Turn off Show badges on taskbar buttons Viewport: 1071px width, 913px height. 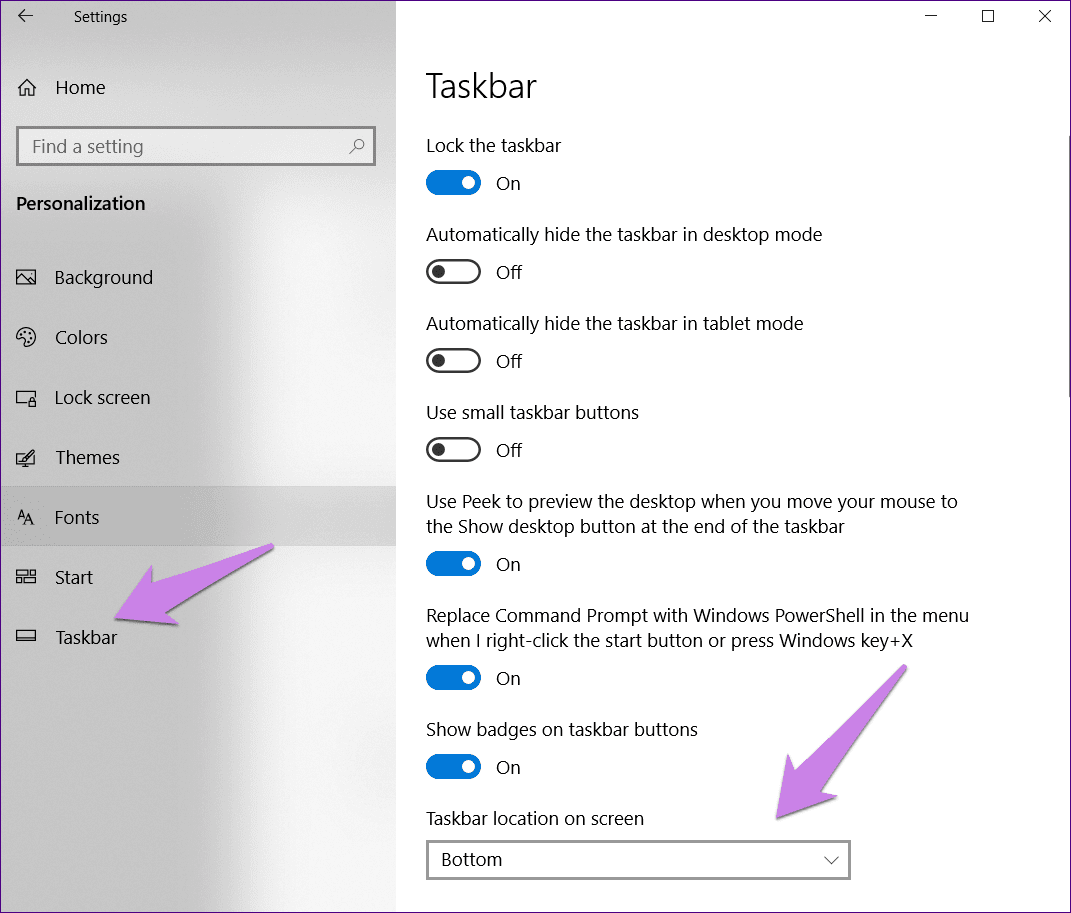point(454,767)
